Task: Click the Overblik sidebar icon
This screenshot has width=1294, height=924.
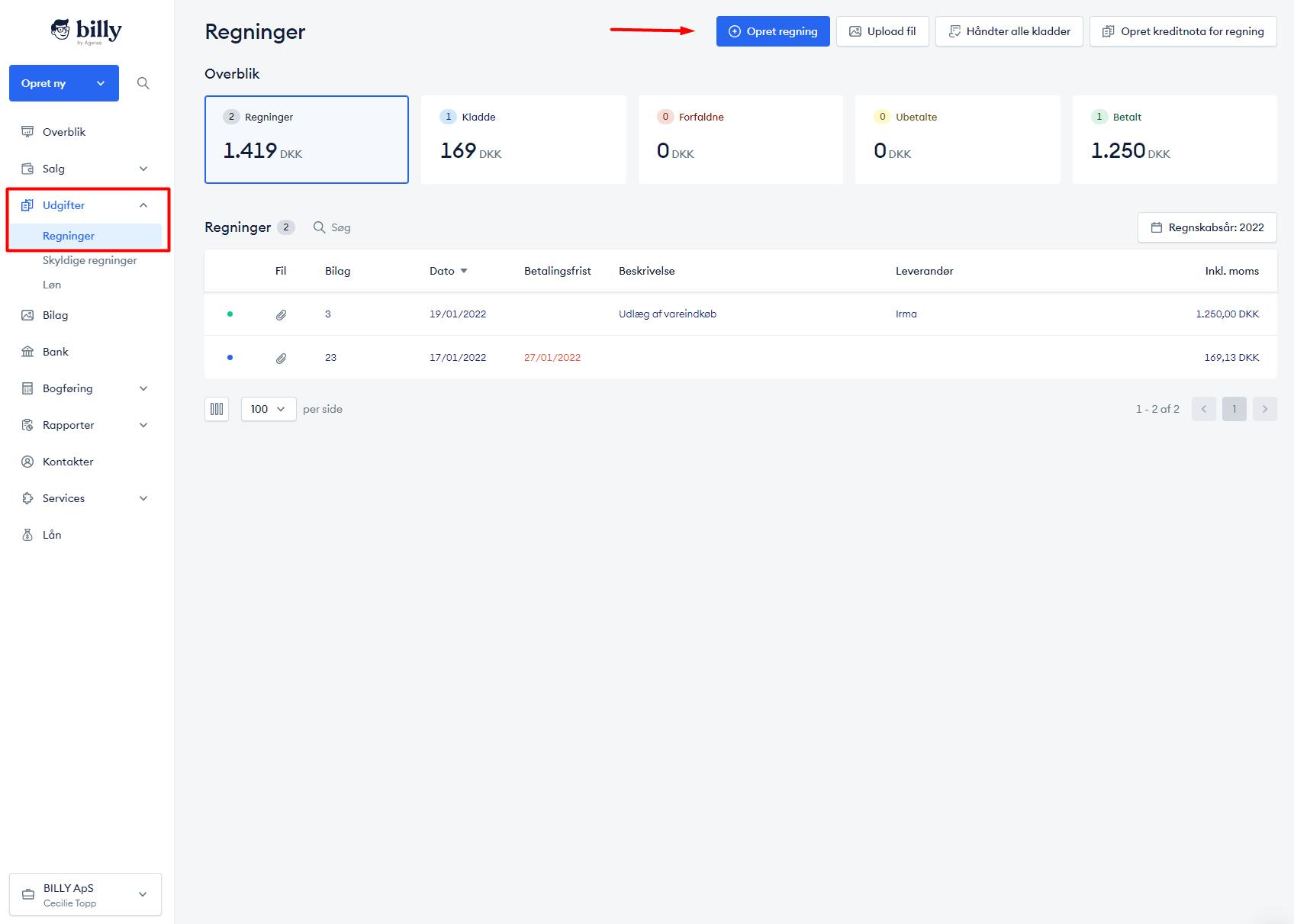Action: click(x=27, y=132)
